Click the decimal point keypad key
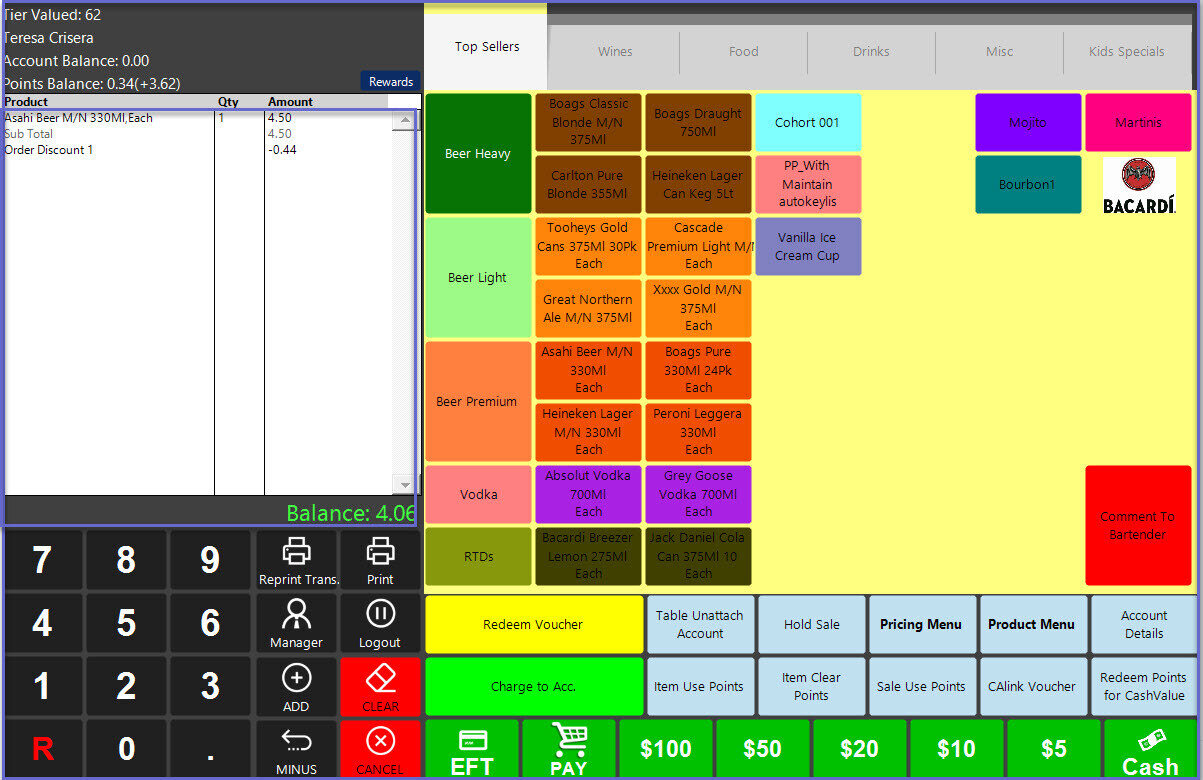1203x780 pixels. (x=210, y=749)
